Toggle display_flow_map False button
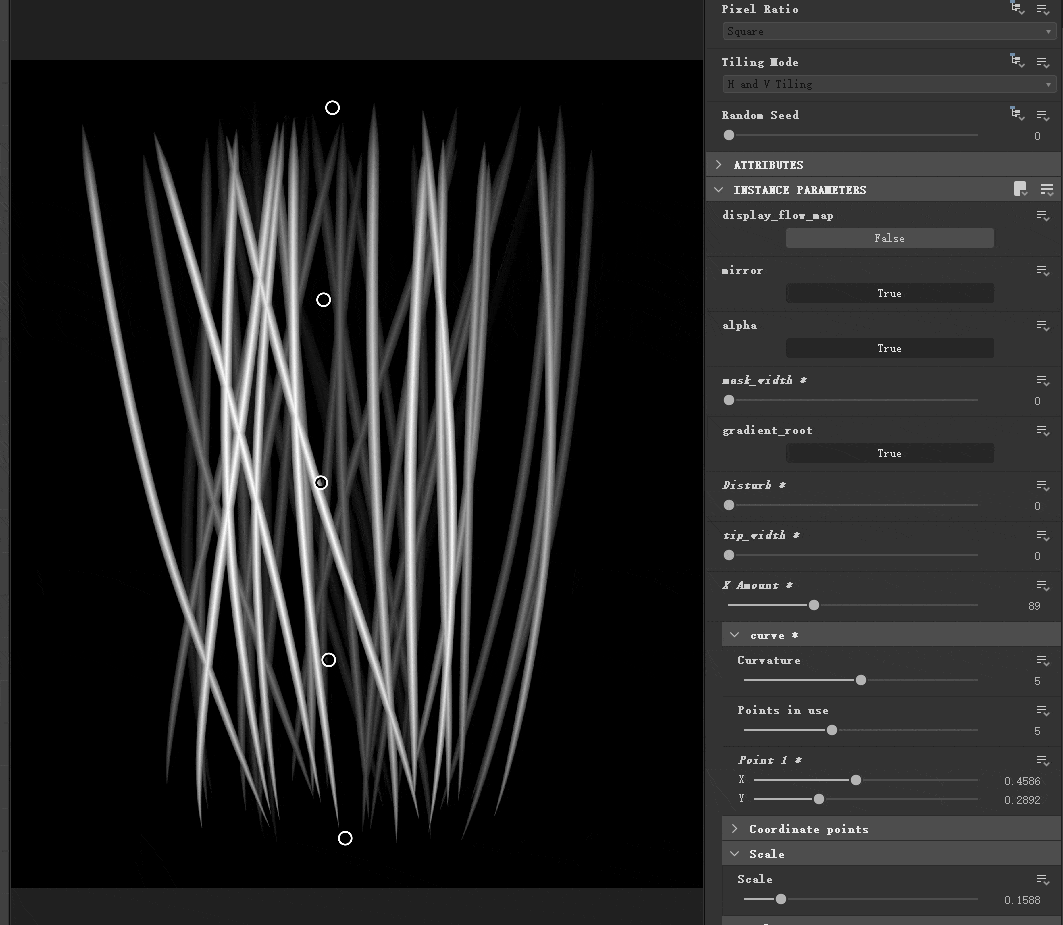Viewport: 1063px width, 925px height. pos(889,238)
